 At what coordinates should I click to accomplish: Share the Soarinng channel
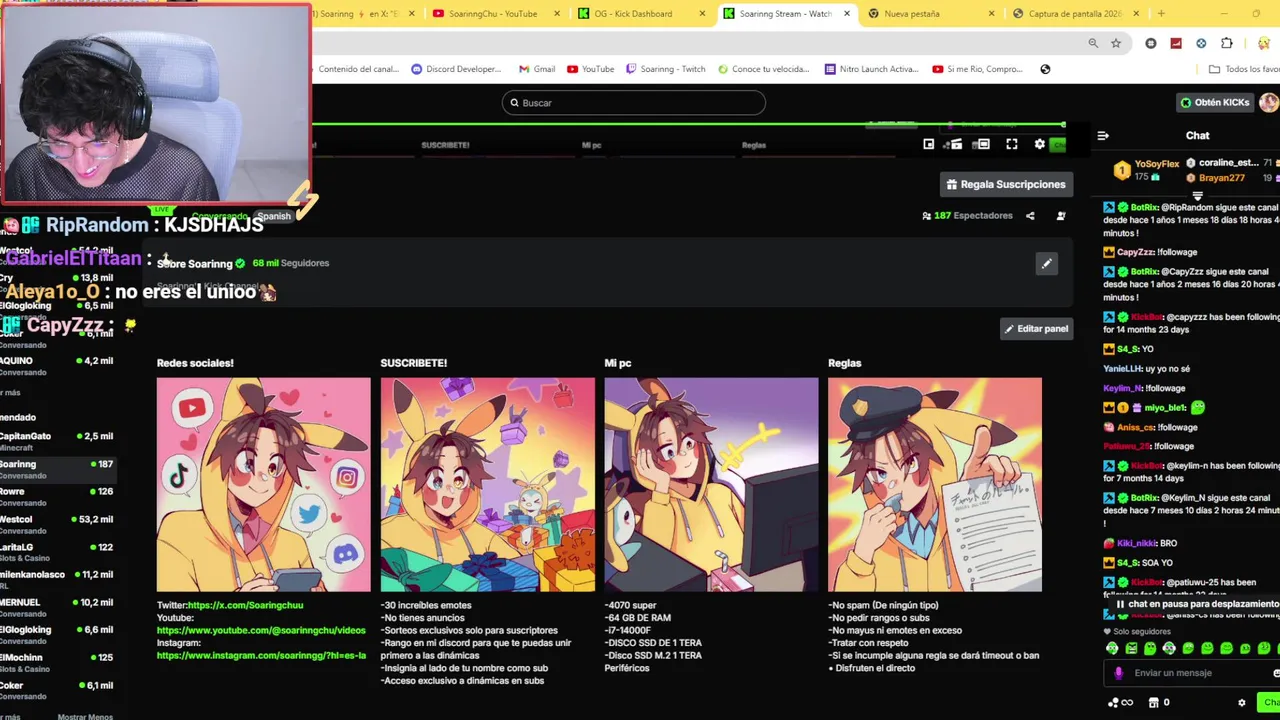1030,216
